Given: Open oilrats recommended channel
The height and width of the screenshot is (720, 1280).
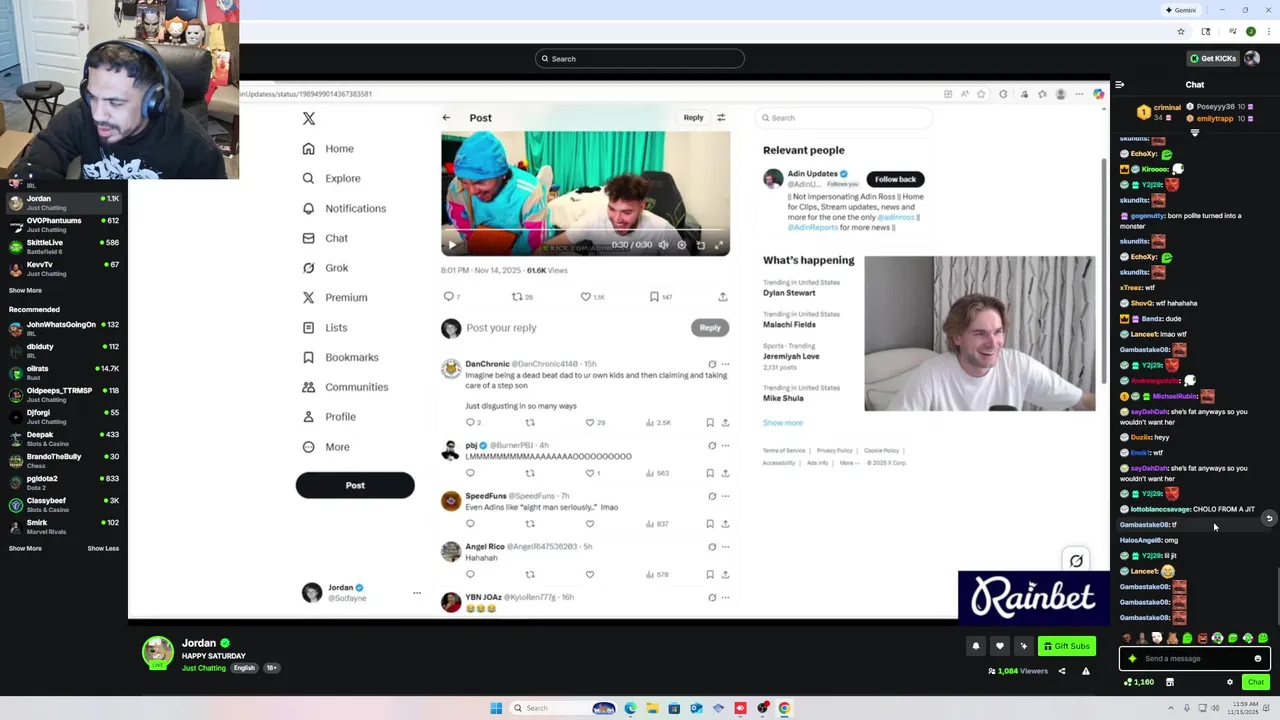Looking at the screenshot, I should 64,372.
